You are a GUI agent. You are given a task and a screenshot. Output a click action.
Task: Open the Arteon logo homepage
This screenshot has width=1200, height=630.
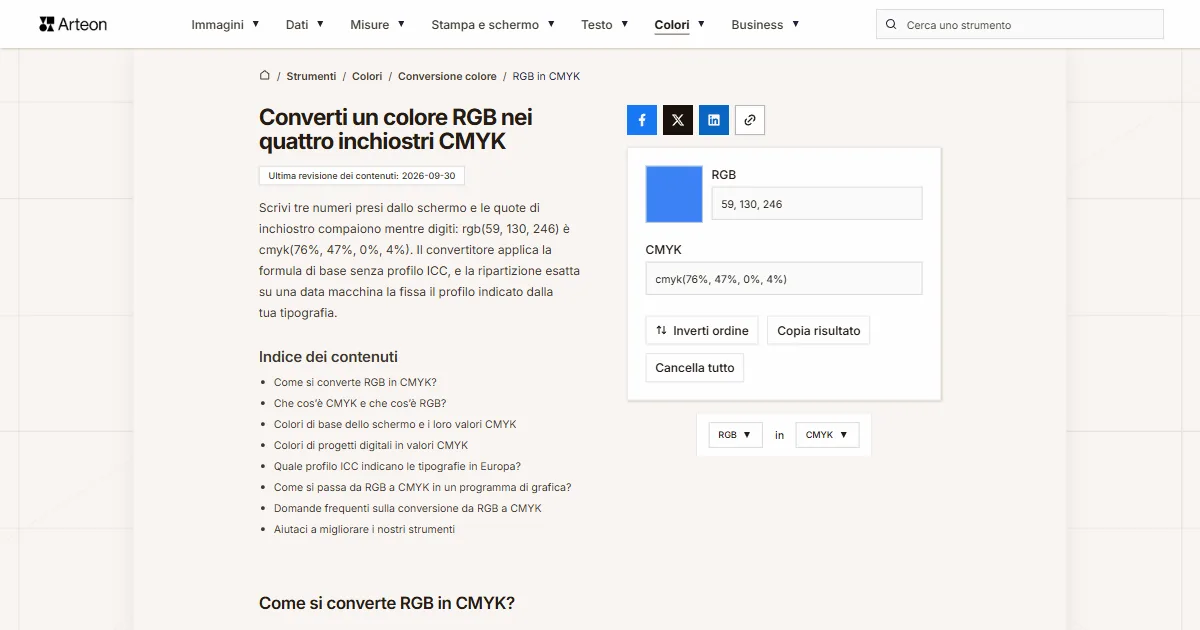coord(73,24)
